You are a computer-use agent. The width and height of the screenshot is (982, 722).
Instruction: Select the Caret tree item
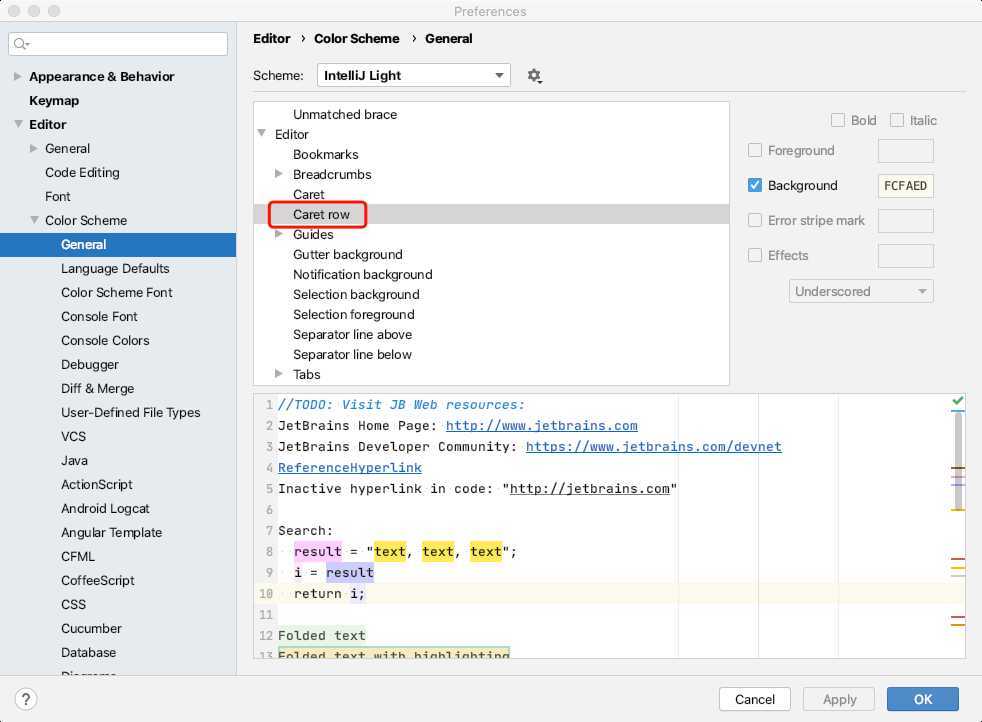[309, 195]
